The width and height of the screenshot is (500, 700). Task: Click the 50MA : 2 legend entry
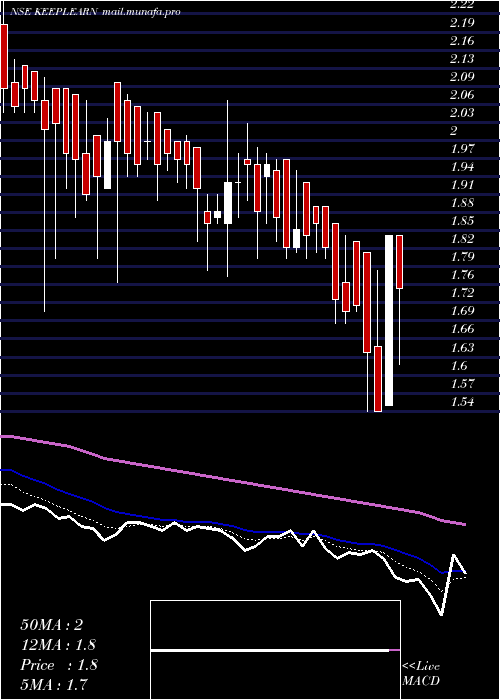click(52, 625)
